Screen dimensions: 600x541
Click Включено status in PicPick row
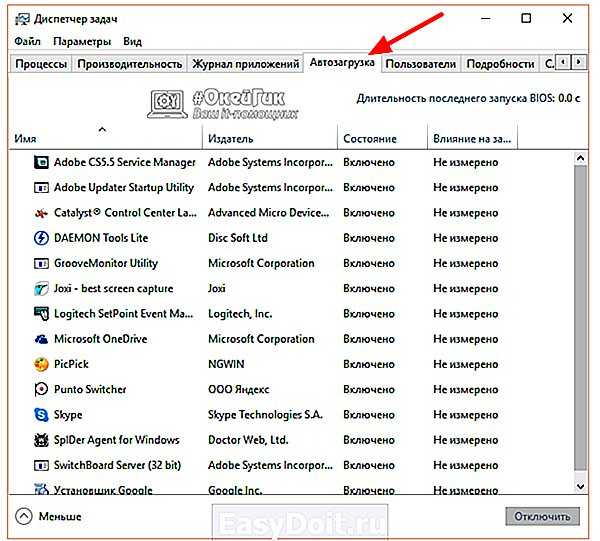coord(369,364)
